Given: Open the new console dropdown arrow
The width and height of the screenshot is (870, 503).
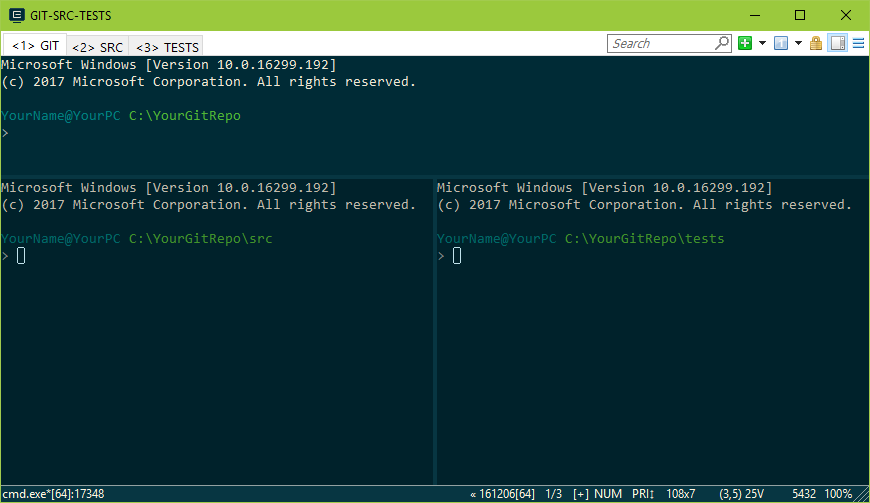Looking at the screenshot, I should pyautogui.click(x=762, y=43).
